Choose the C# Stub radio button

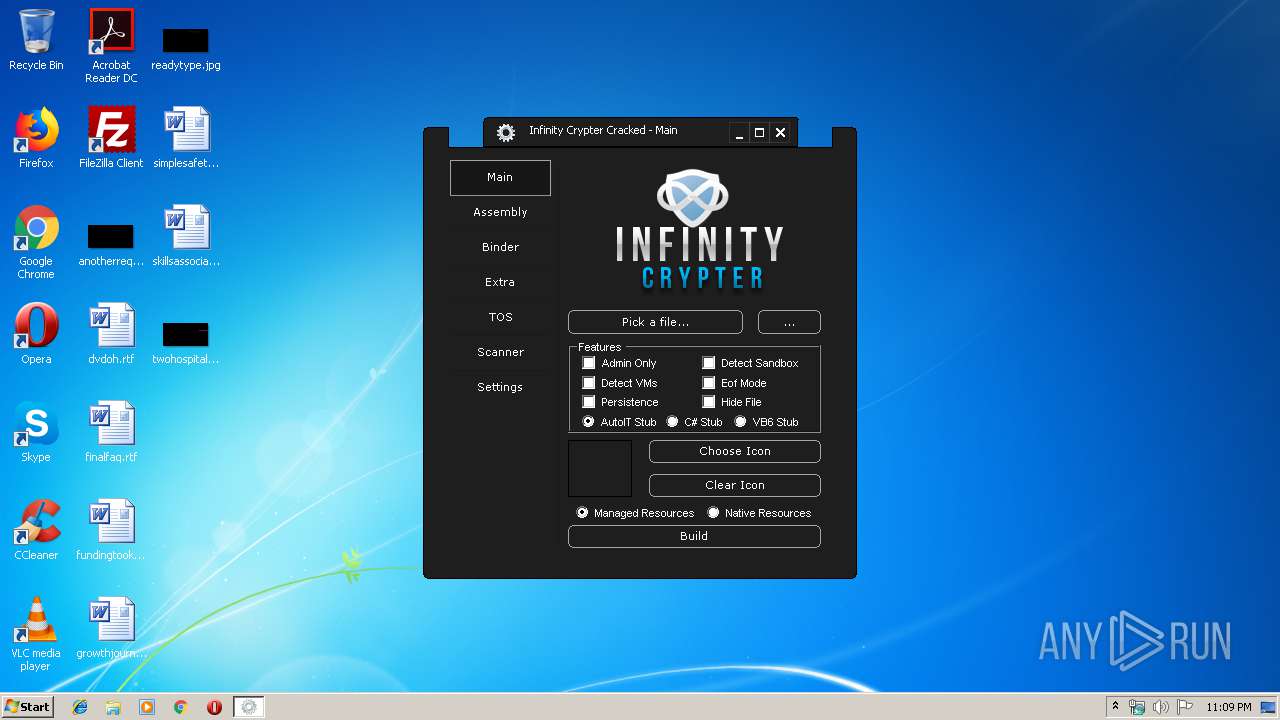673,422
